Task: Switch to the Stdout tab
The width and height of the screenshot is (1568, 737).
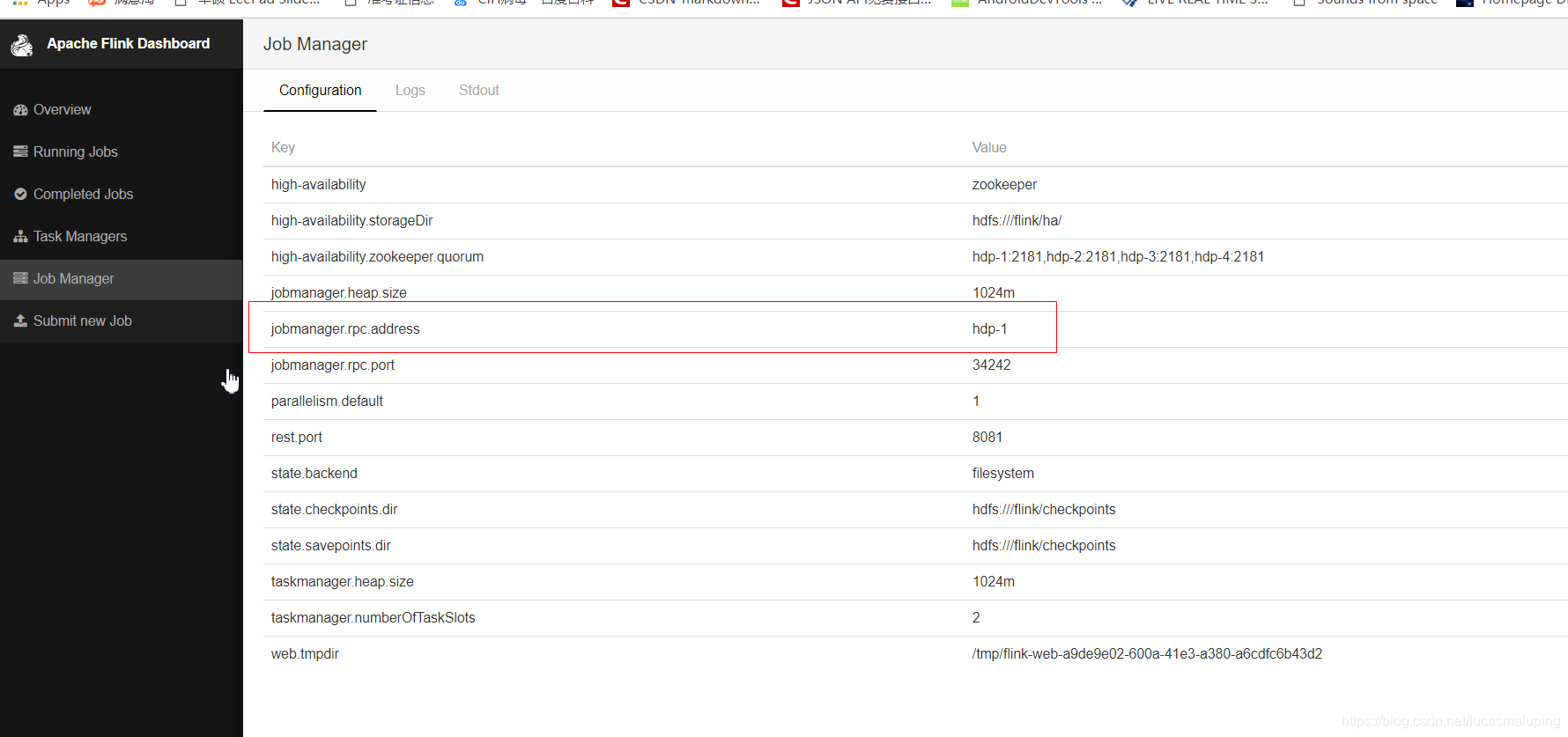Action: 479,90
